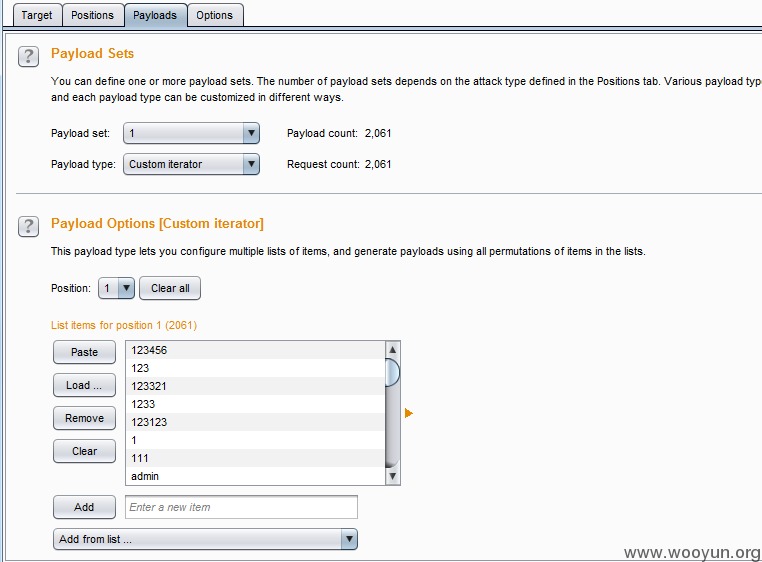Screen dimensions: 762x562
Task: Select list item 111
Action: 256,458
